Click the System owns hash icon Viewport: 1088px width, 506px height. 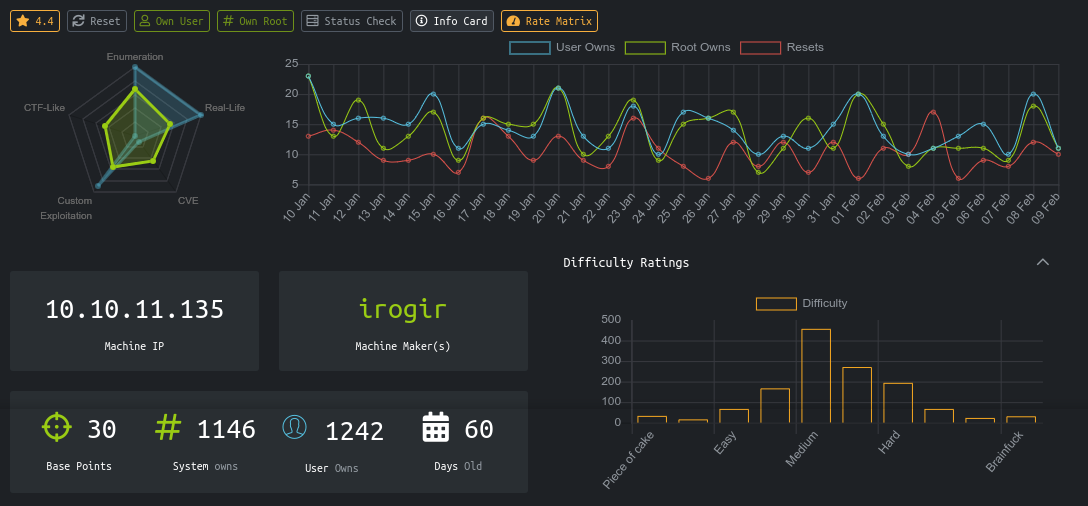[169, 428]
